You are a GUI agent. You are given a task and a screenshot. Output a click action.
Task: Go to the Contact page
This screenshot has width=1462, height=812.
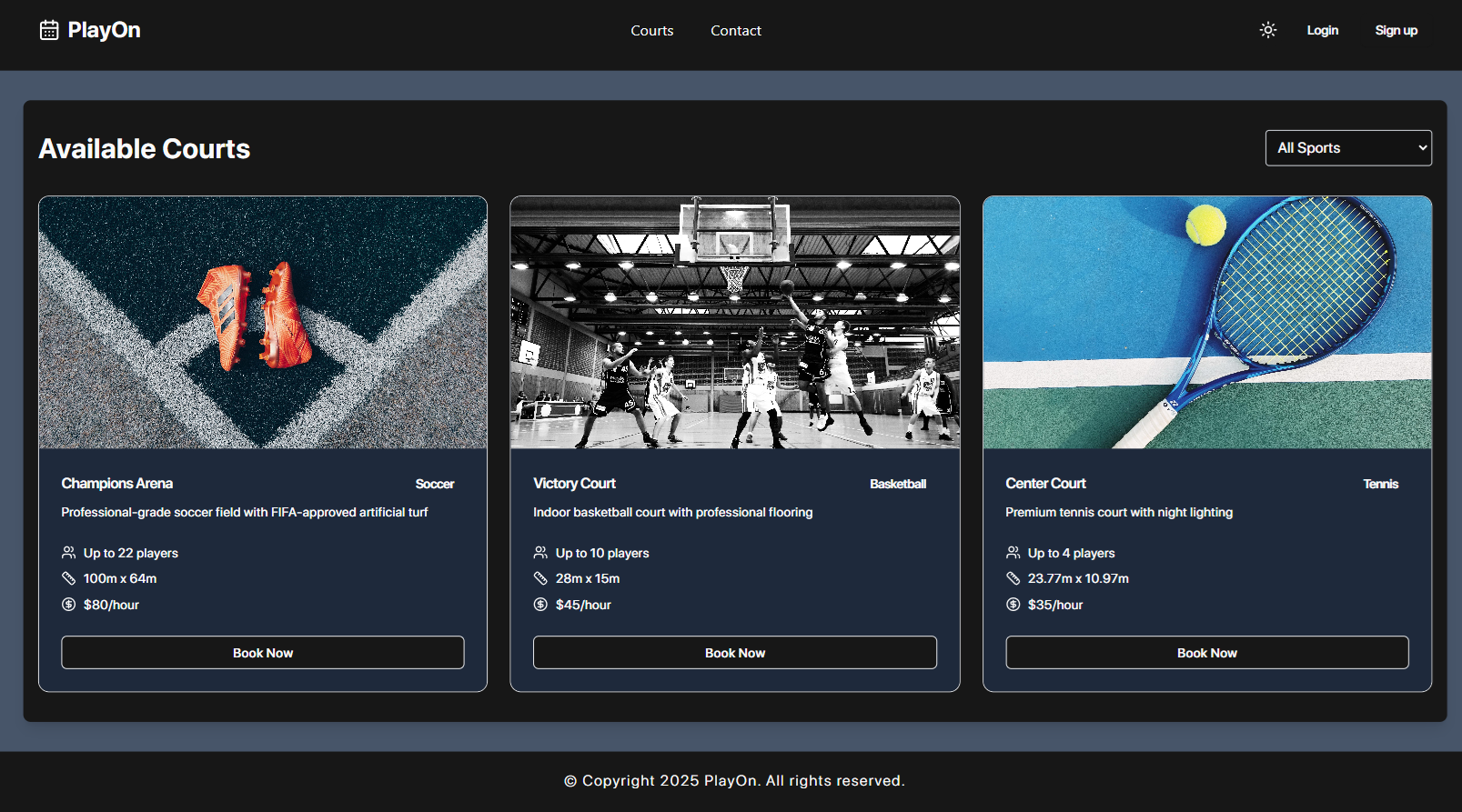tap(735, 31)
